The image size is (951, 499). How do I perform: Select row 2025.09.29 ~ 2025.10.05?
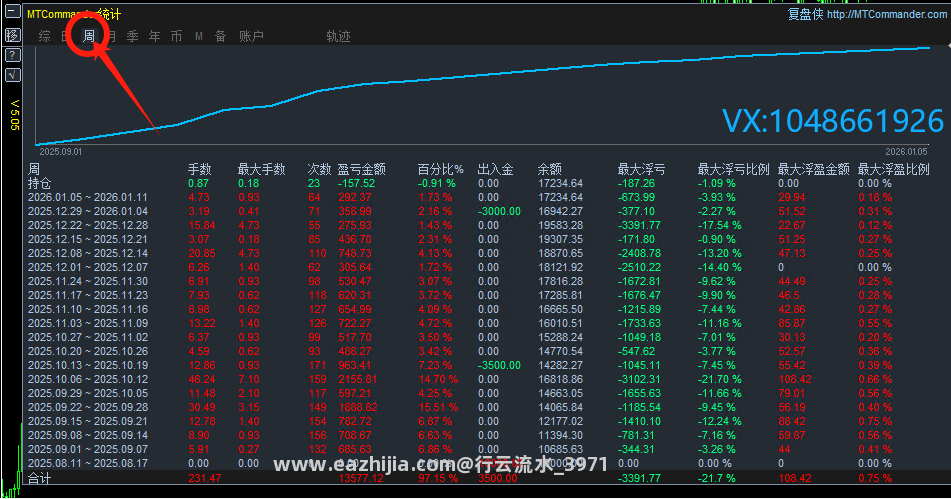tap(87, 393)
